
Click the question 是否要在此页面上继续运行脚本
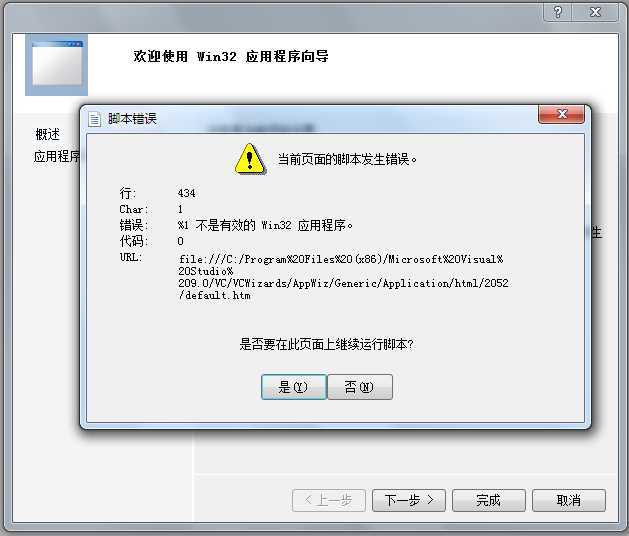click(327, 344)
